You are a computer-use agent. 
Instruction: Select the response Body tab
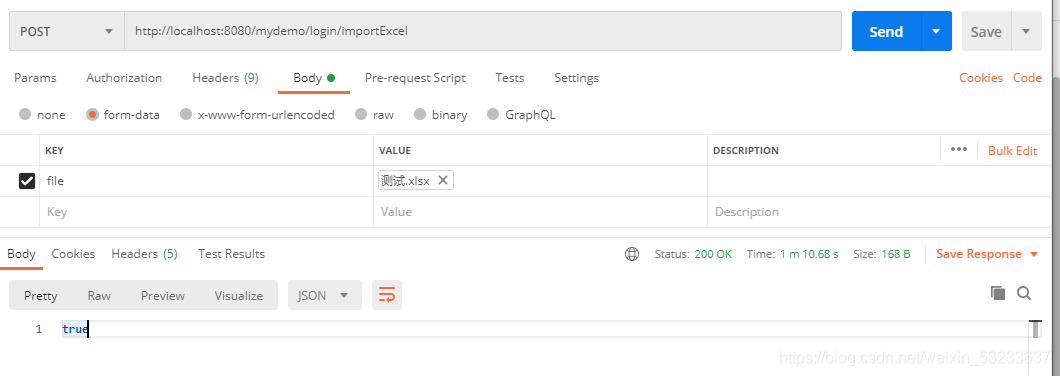click(21, 254)
